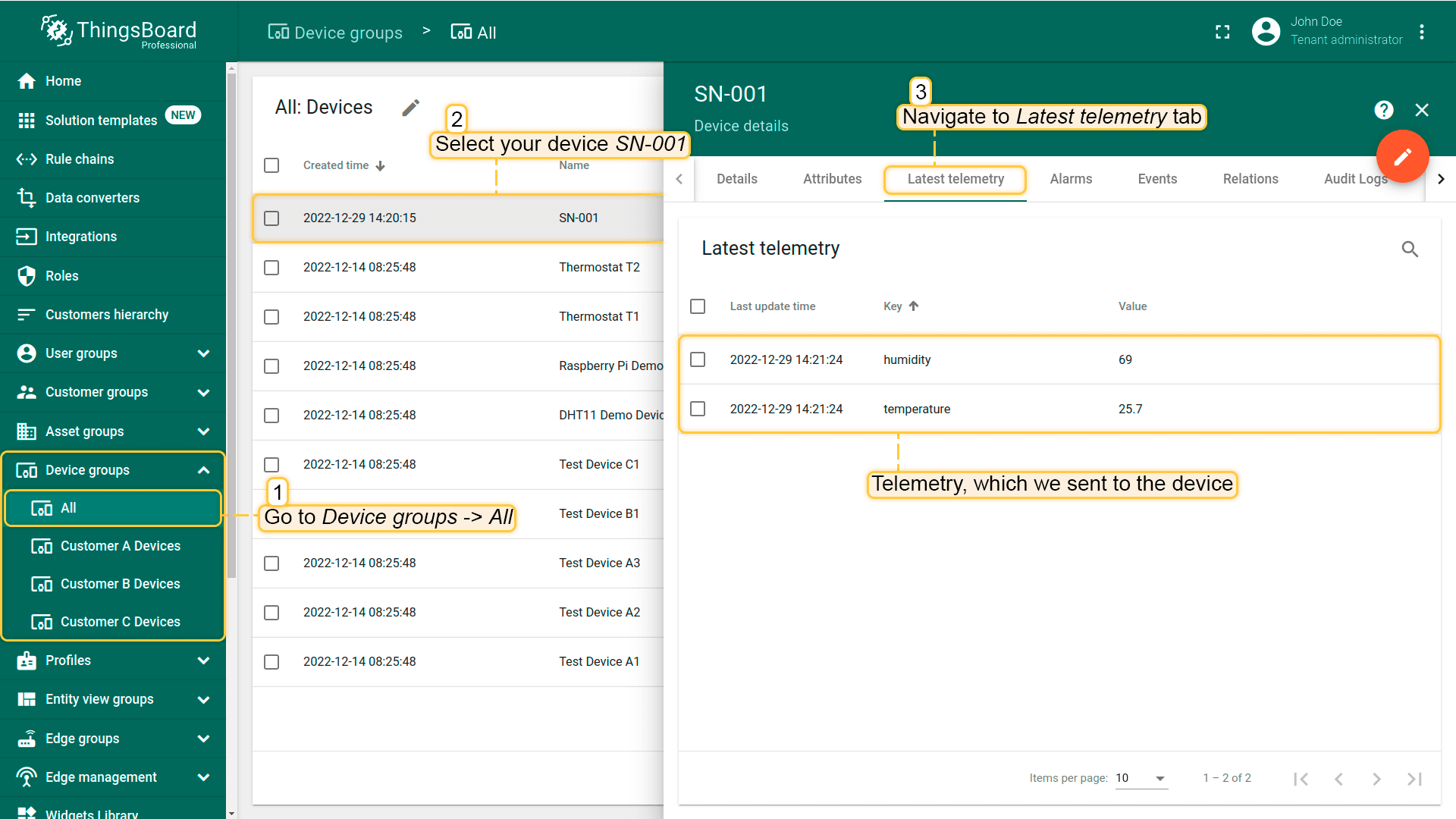
Task: Switch to Relations tab
Action: tap(1250, 179)
